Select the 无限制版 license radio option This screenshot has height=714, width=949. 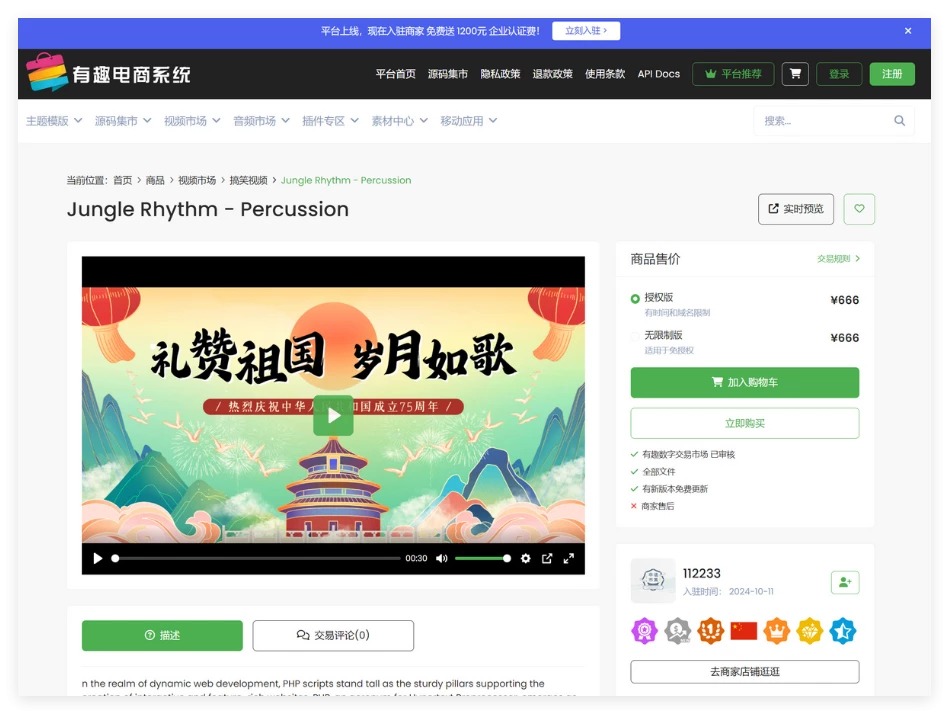coord(635,337)
